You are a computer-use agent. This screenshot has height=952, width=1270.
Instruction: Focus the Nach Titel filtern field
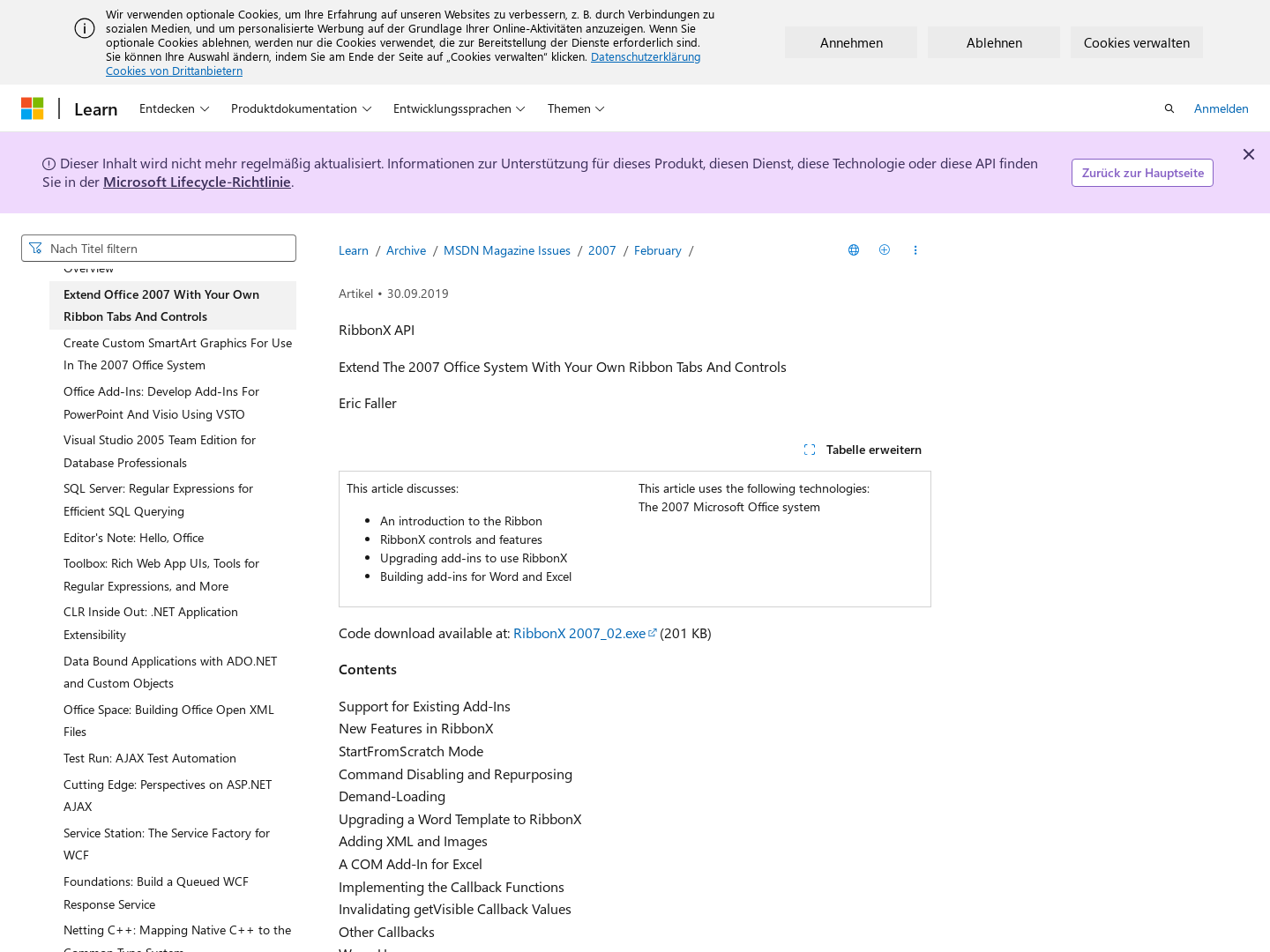click(159, 248)
